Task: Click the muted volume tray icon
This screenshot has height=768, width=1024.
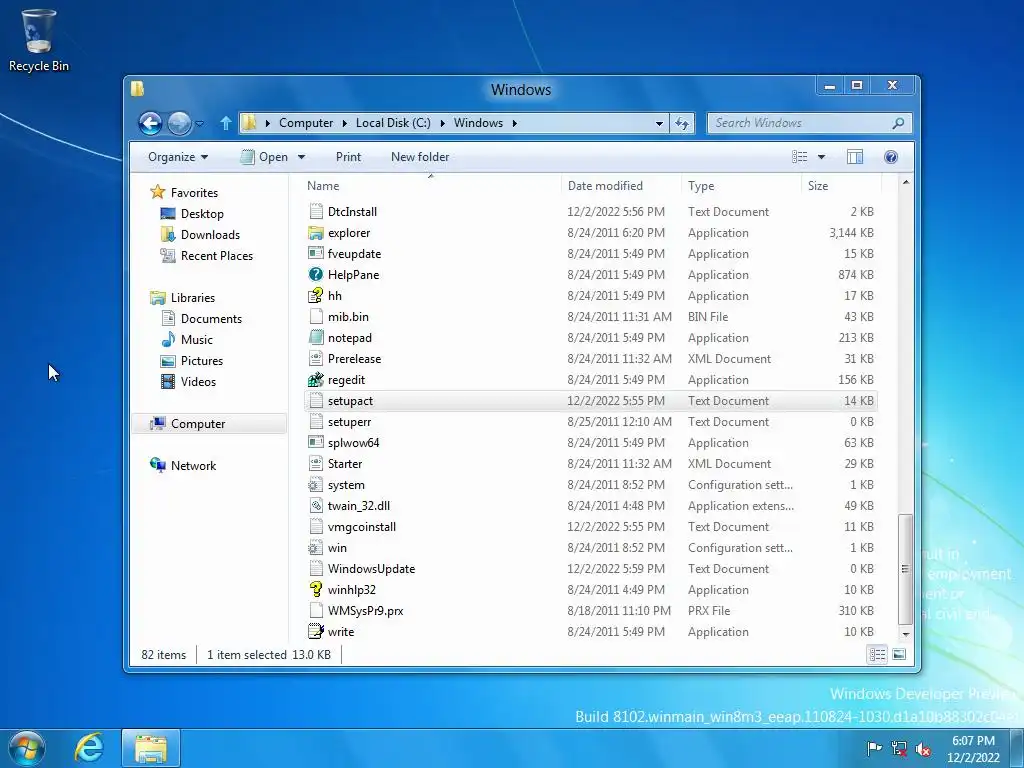Action: point(923,748)
